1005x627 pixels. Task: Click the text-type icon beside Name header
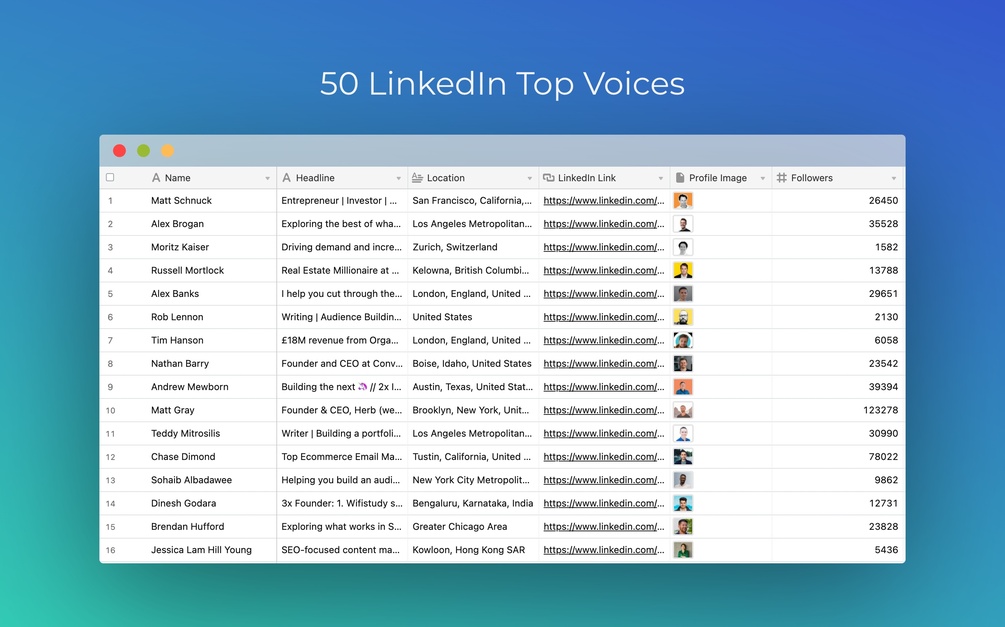(x=156, y=178)
